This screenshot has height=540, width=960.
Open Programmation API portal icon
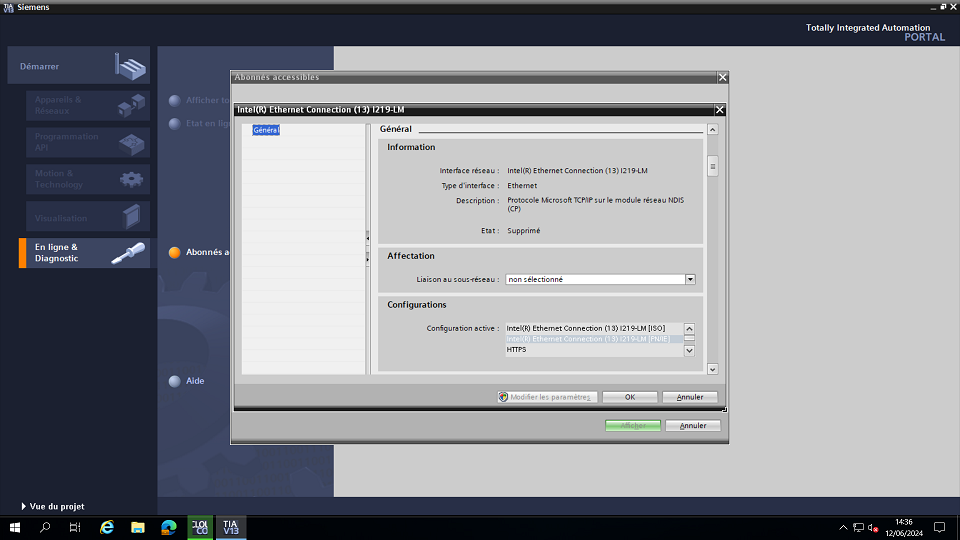pyautogui.click(x=131, y=143)
